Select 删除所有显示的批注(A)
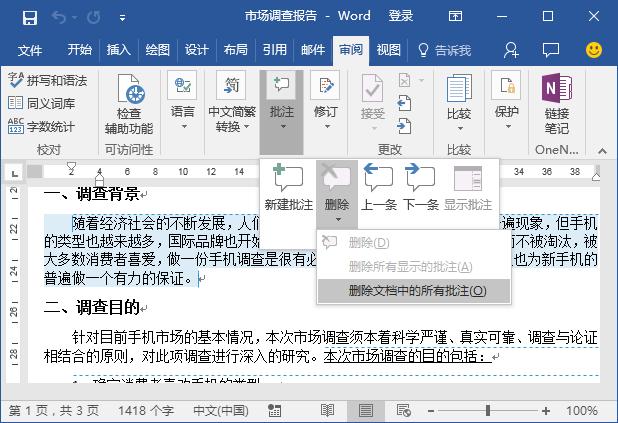 coord(414,267)
